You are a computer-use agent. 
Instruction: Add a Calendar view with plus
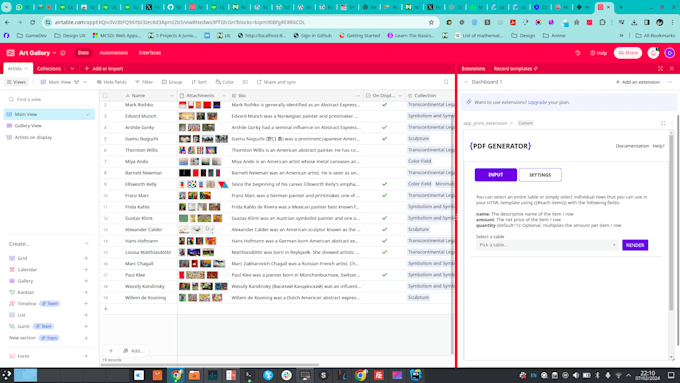[x=86, y=269]
